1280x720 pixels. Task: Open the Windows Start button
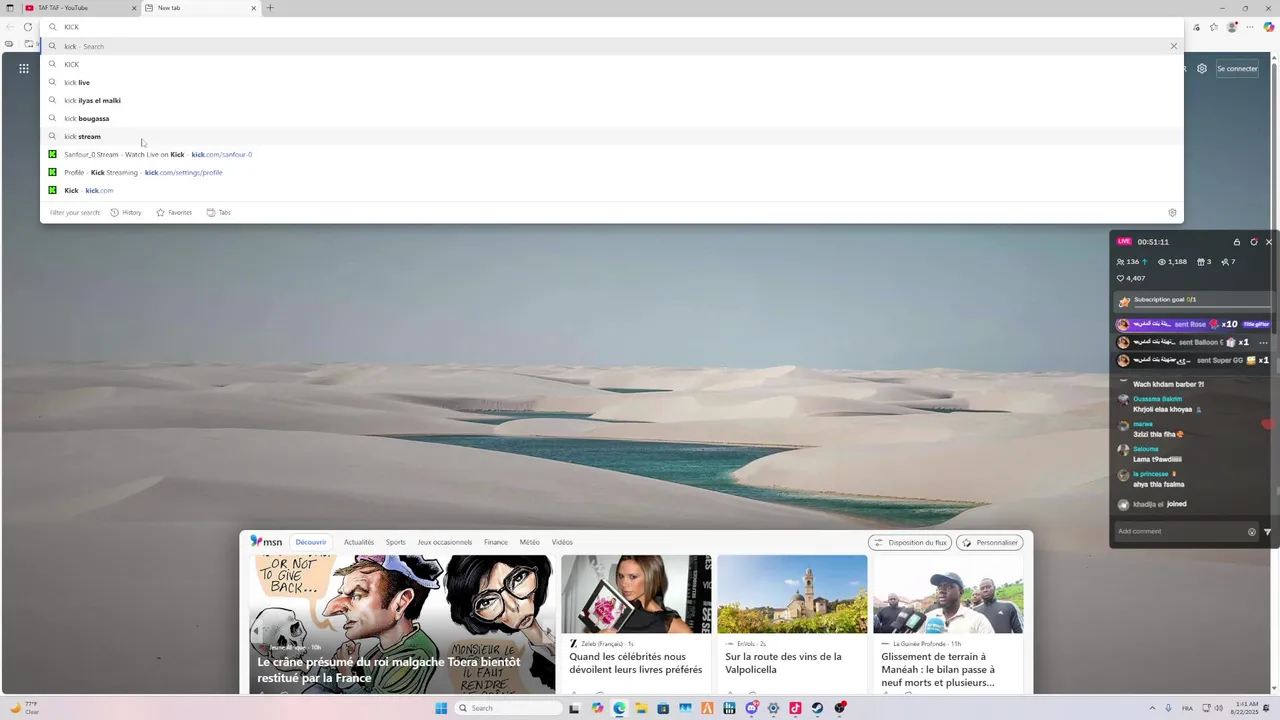[441, 708]
